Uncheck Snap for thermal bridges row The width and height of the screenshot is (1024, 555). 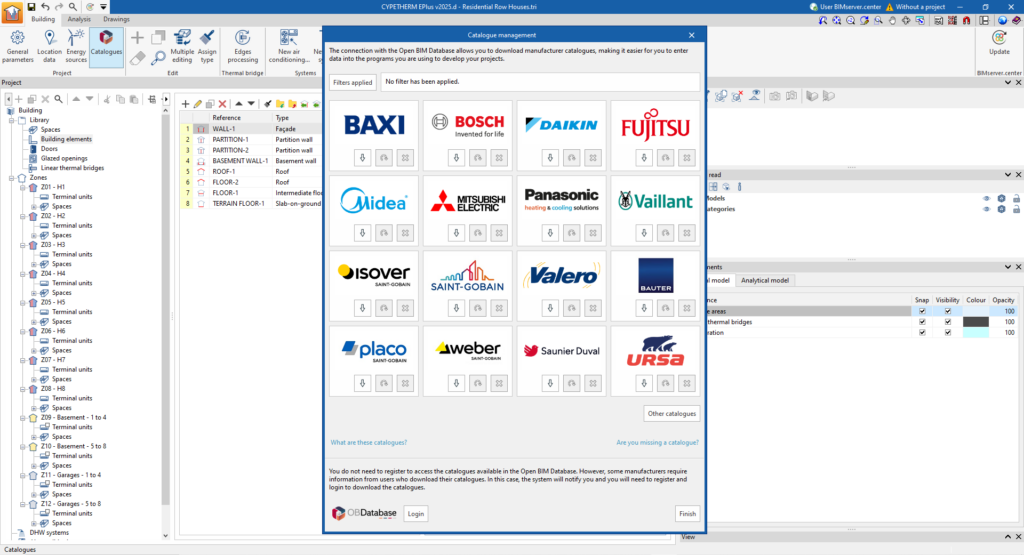922,322
